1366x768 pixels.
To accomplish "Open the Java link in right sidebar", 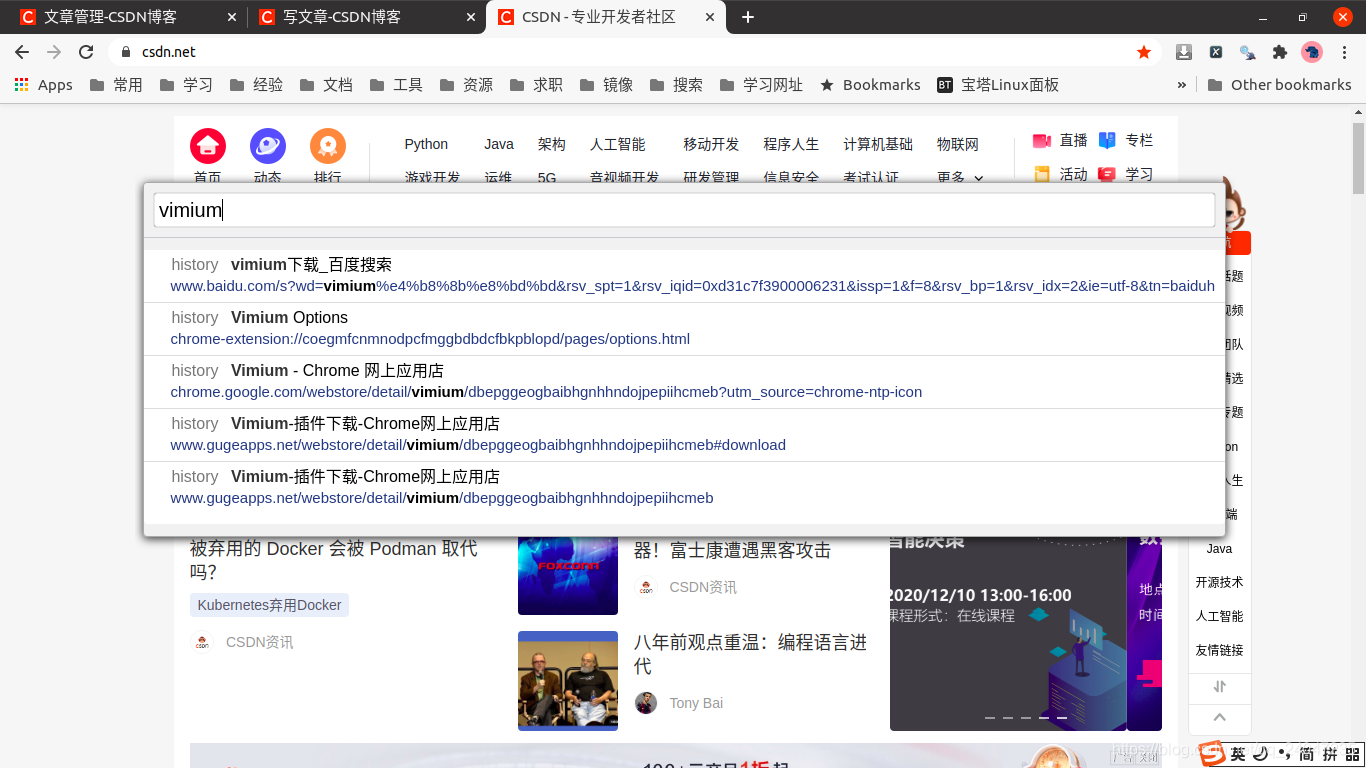I will point(1219,548).
